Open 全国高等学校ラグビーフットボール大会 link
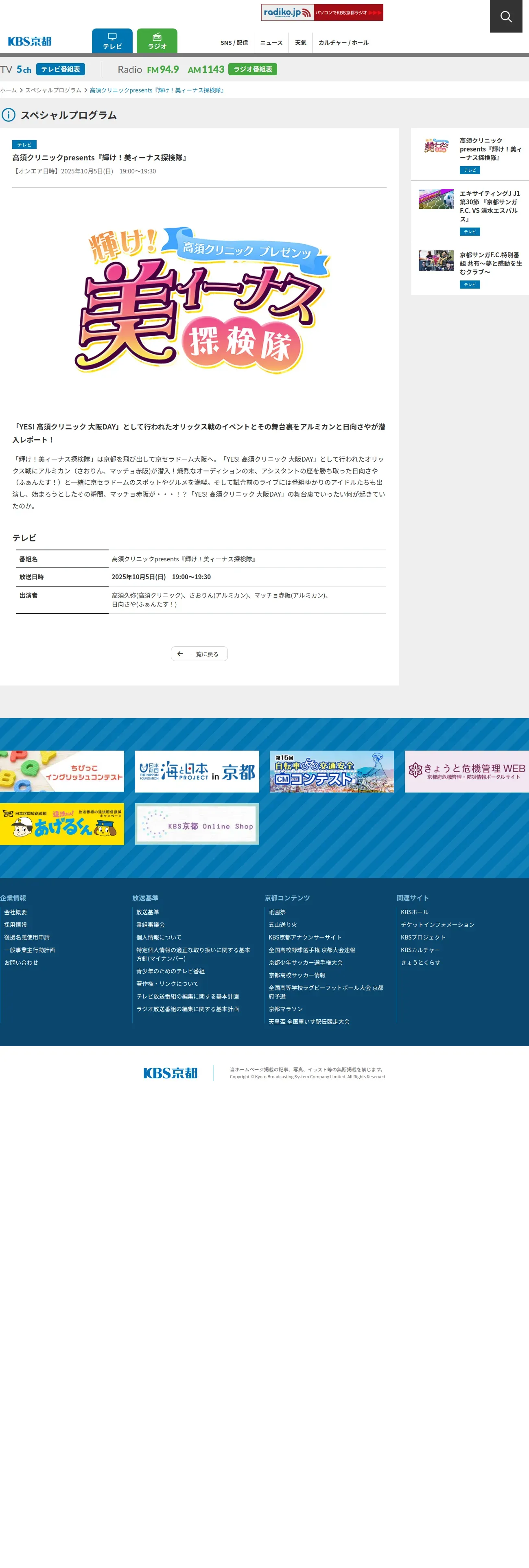Image resolution: width=529 pixels, height=1568 pixels. pos(326,992)
